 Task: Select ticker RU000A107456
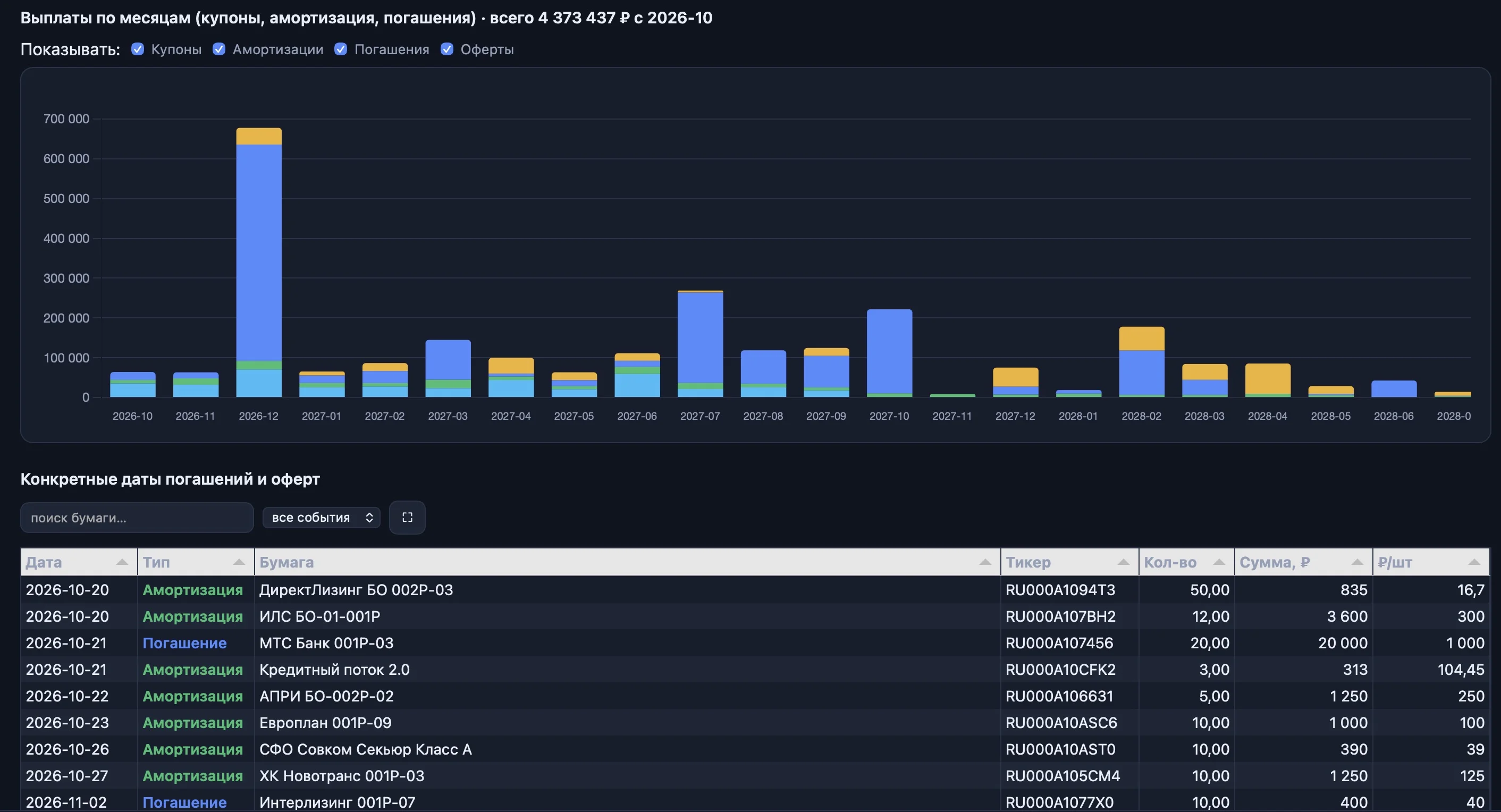coord(1059,642)
